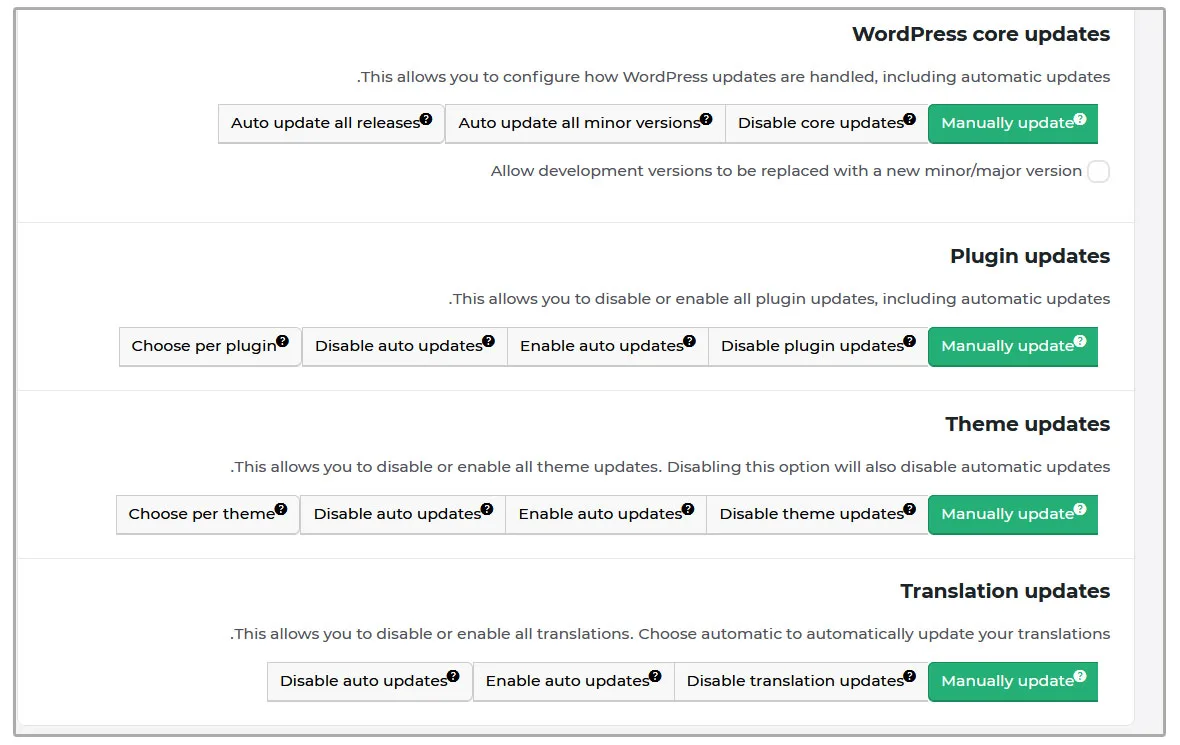Click the WordPress core updates heading
Image resolution: width=1180 pixels, height=745 pixels.
coord(981,35)
